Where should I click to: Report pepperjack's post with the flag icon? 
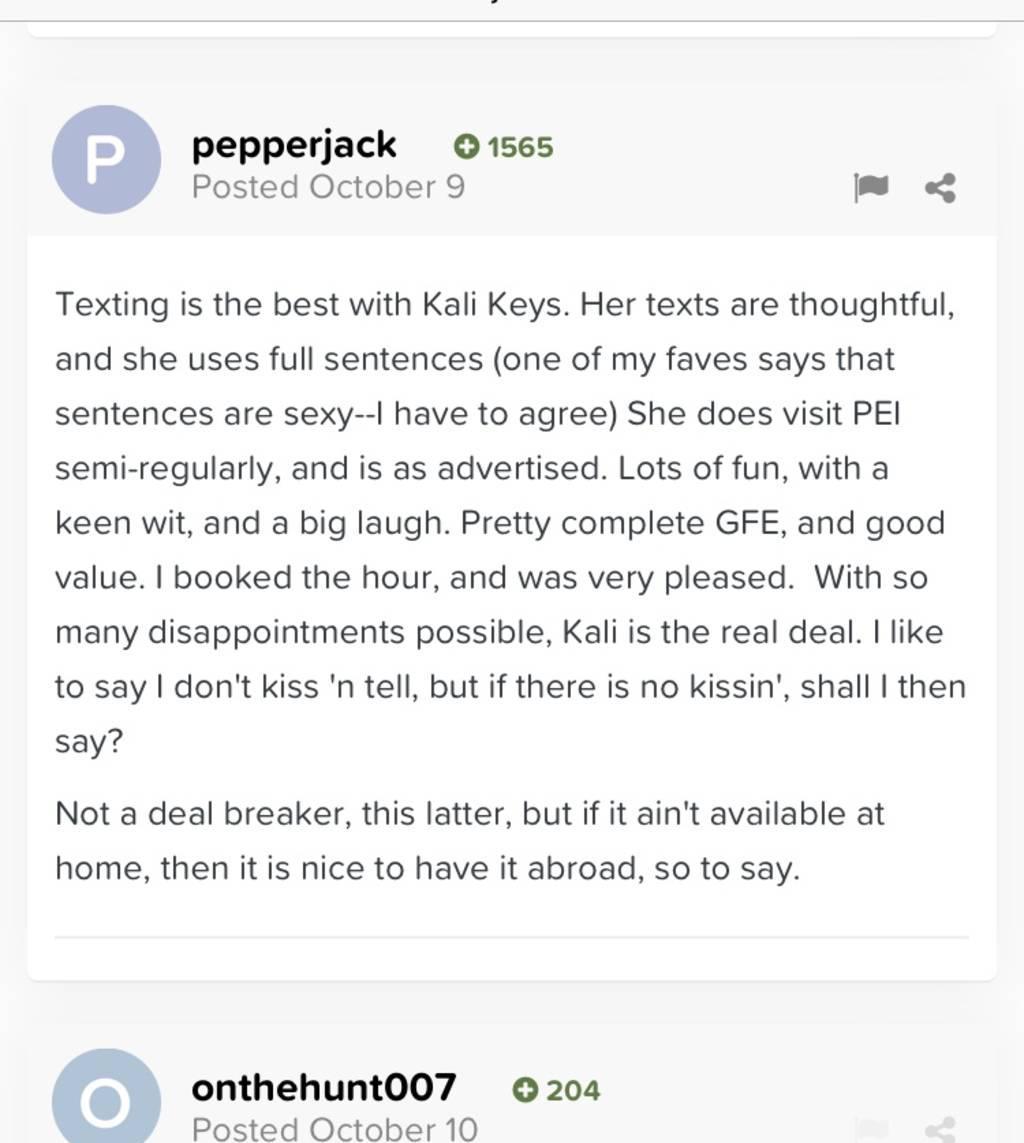pyautogui.click(x=870, y=188)
